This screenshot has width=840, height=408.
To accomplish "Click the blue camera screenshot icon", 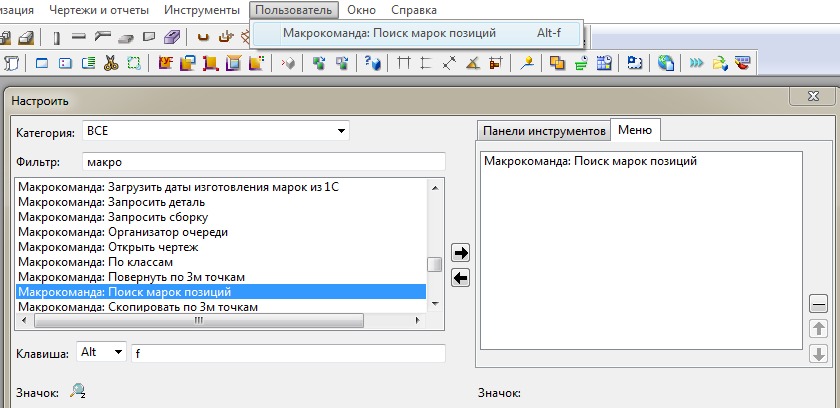I will coord(635,63).
